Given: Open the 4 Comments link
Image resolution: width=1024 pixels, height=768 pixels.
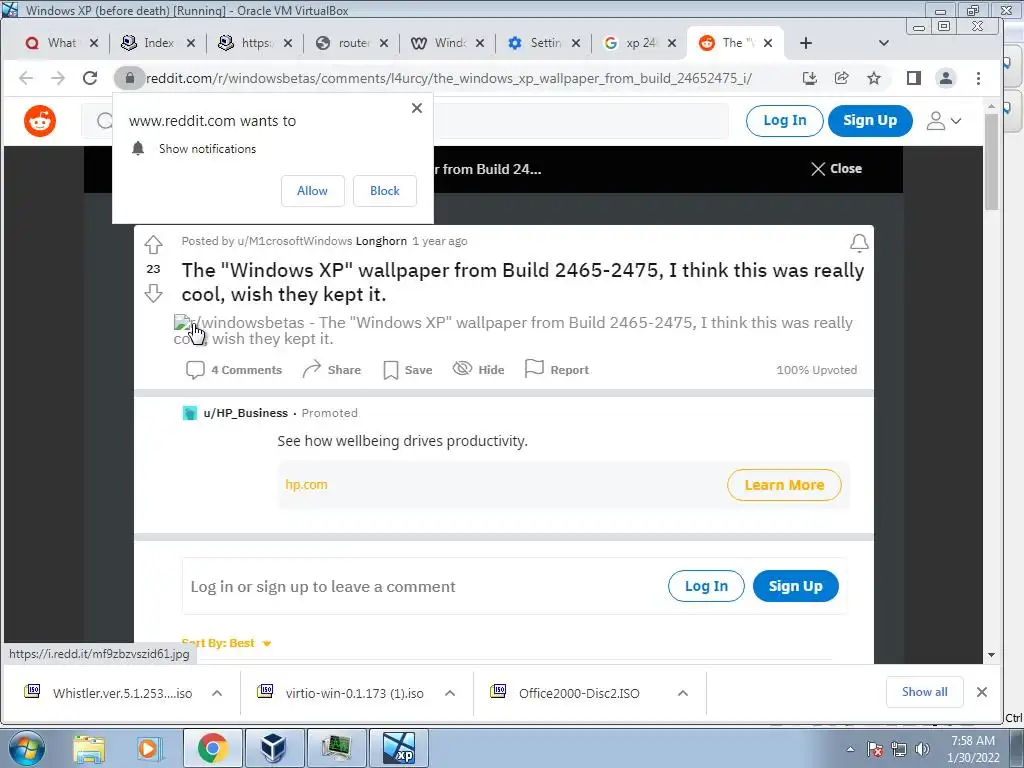Looking at the screenshot, I should (x=234, y=370).
